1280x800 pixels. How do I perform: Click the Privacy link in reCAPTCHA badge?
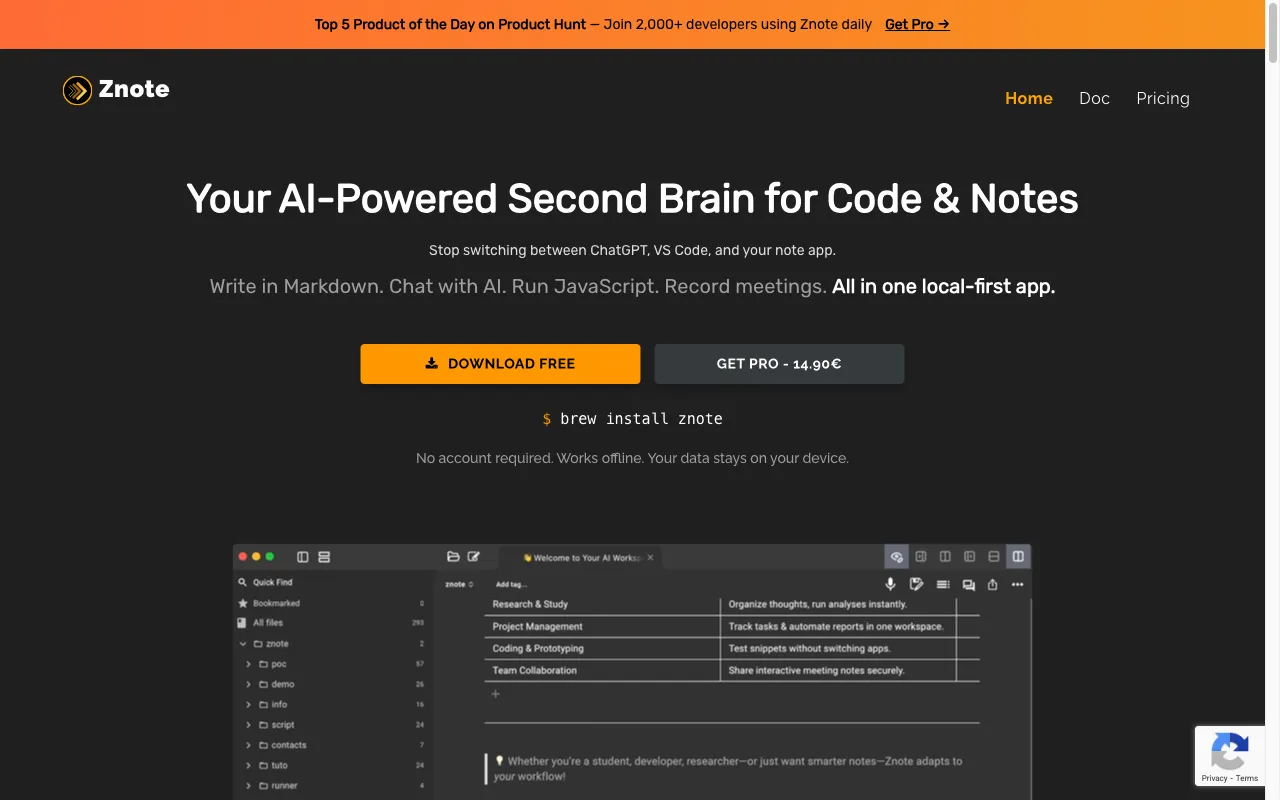coord(1214,778)
